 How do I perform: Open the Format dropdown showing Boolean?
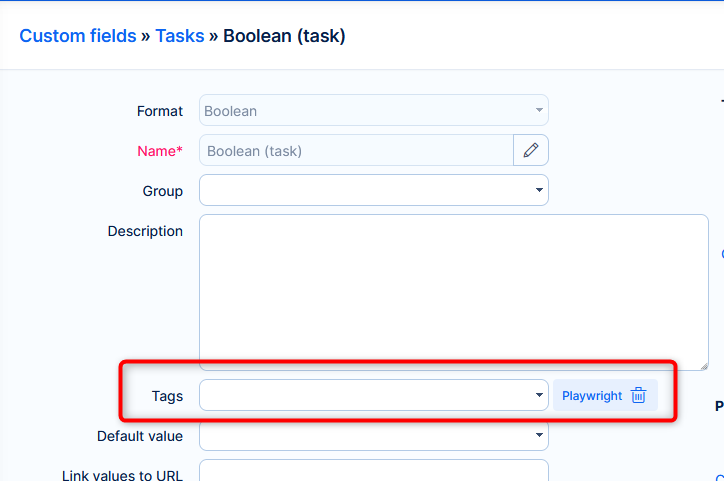click(373, 111)
